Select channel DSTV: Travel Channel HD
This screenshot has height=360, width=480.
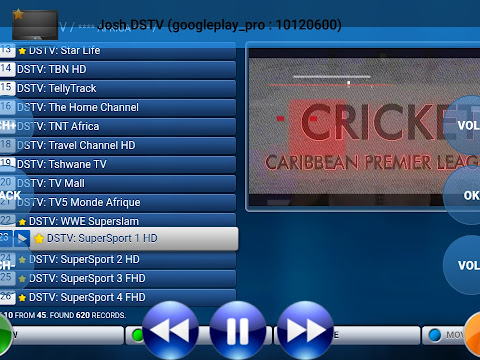[118, 146]
